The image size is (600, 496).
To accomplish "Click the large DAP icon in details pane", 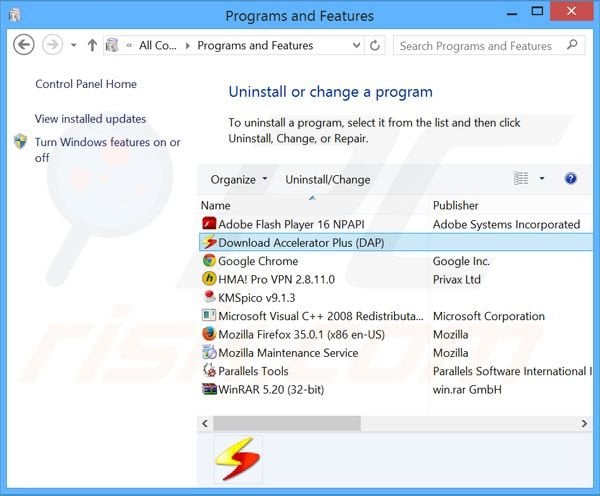I will coord(238,459).
